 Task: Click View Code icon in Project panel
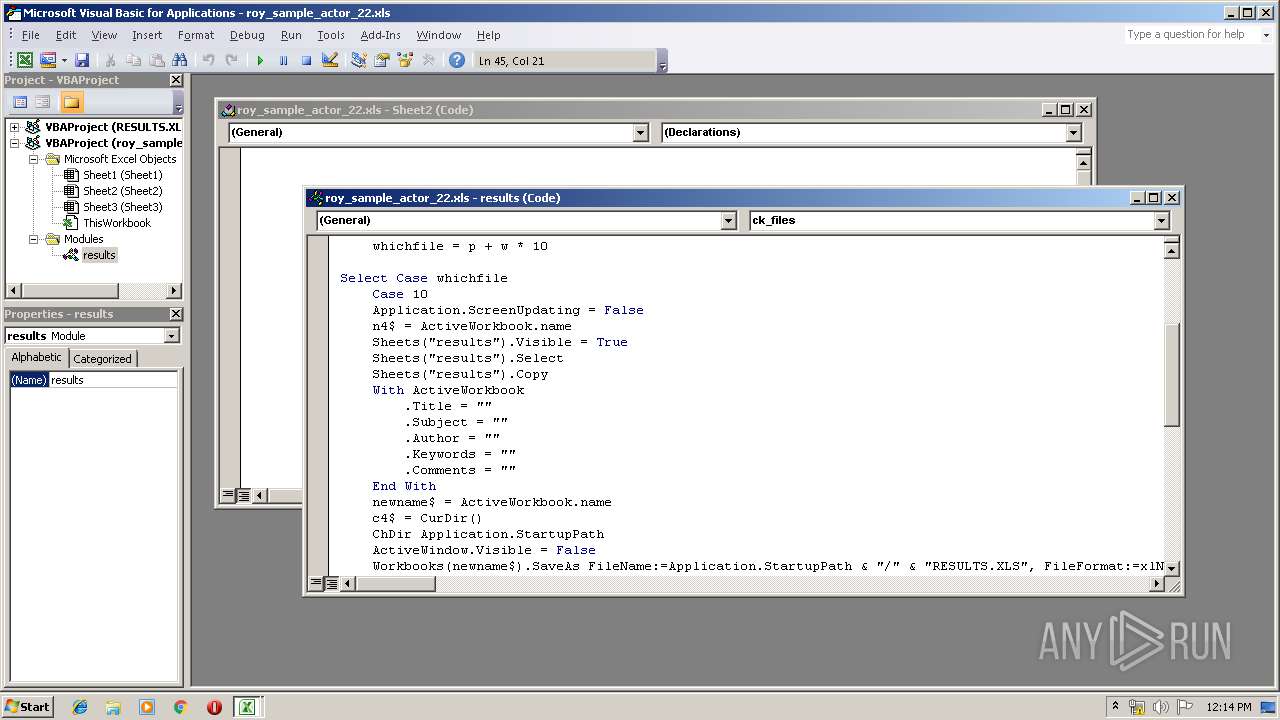(19, 102)
